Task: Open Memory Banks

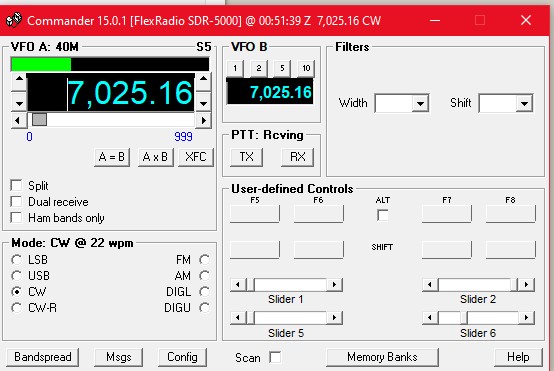Action: click(x=382, y=357)
